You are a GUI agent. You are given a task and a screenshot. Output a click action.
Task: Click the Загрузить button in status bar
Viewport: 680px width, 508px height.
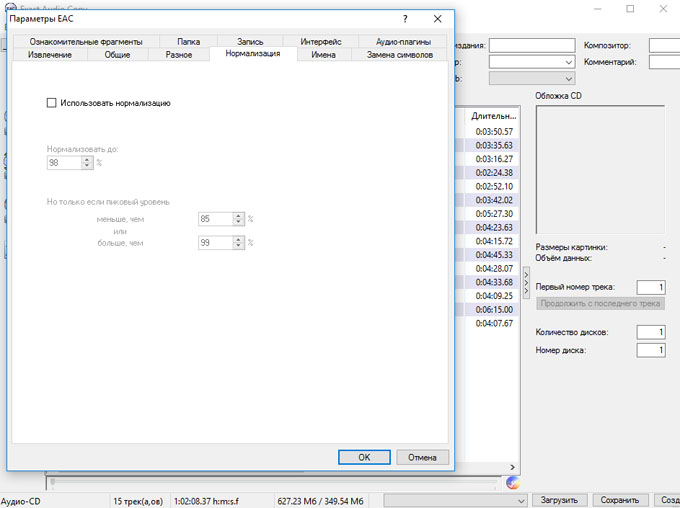(559, 500)
